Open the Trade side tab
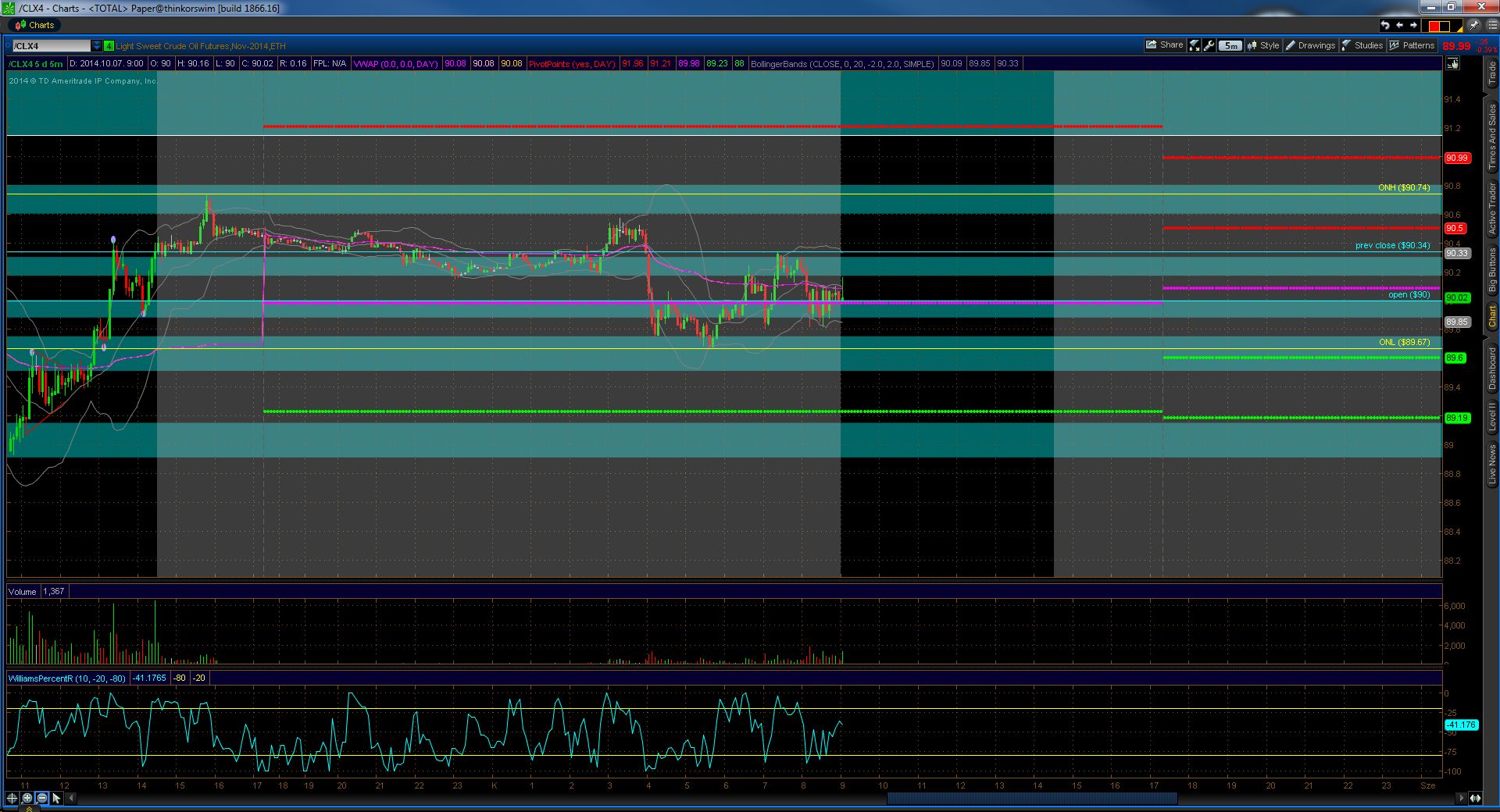Viewport: 1500px width, 812px height. tap(1491, 73)
